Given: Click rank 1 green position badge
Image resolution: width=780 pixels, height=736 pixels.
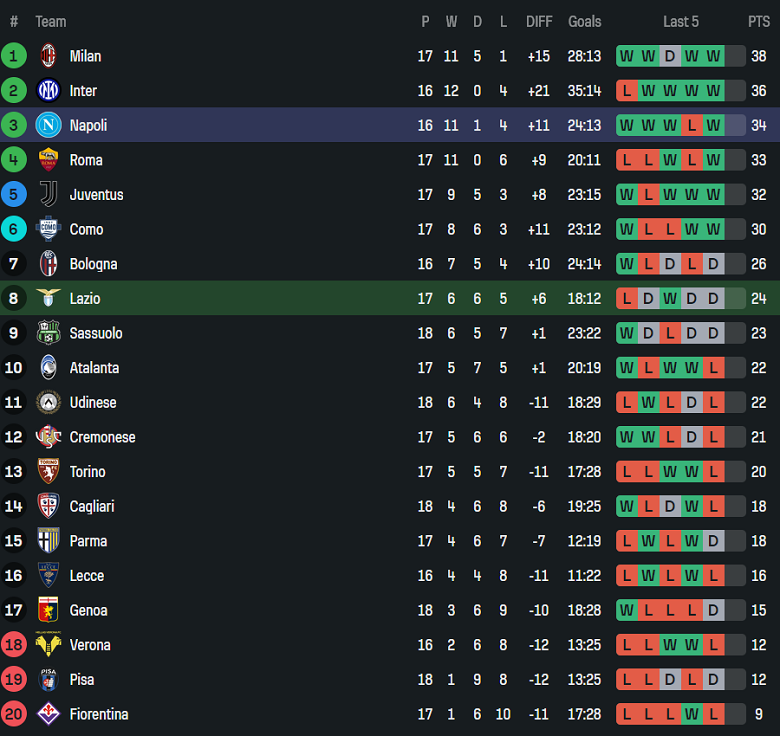Looking at the screenshot, I should [x=14, y=56].
